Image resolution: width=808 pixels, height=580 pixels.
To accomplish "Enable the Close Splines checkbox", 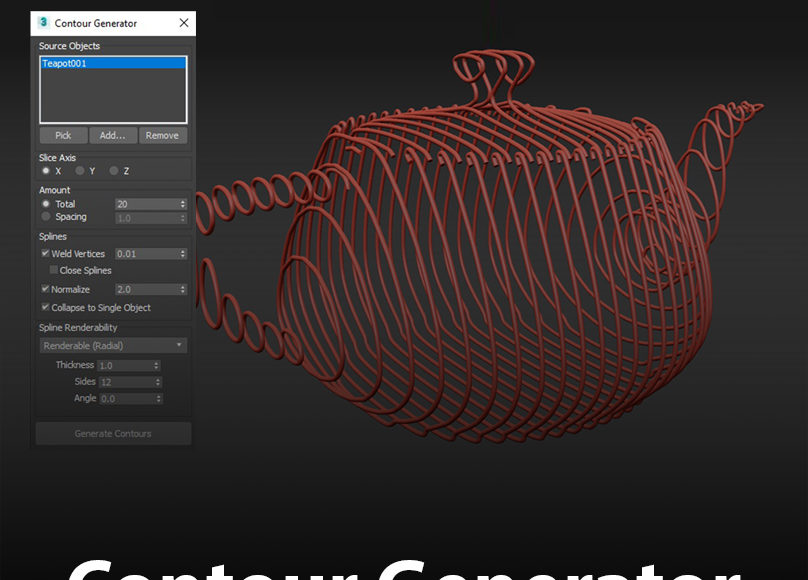I will coord(54,271).
